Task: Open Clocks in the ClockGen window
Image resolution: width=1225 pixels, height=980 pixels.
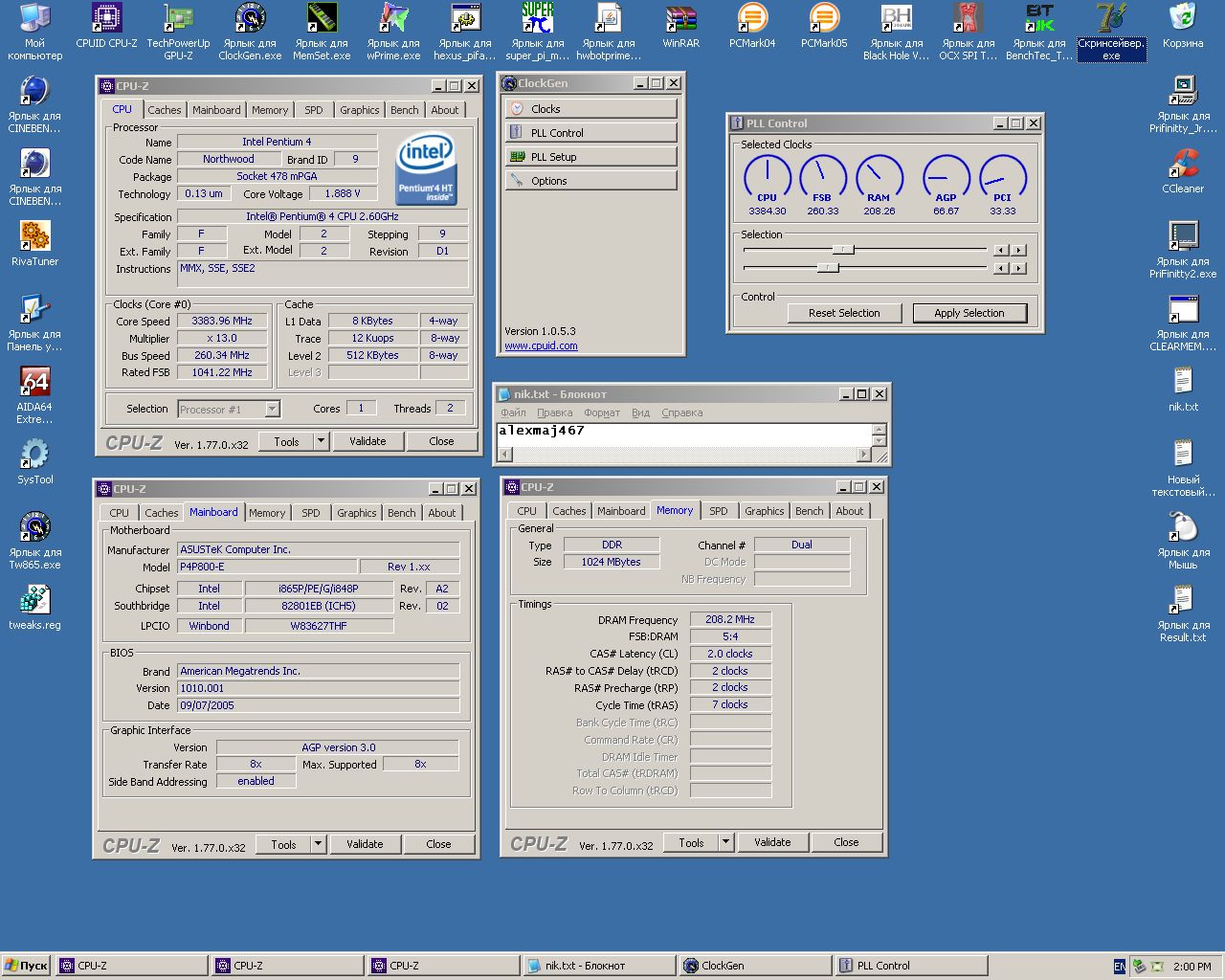Action: (x=590, y=108)
